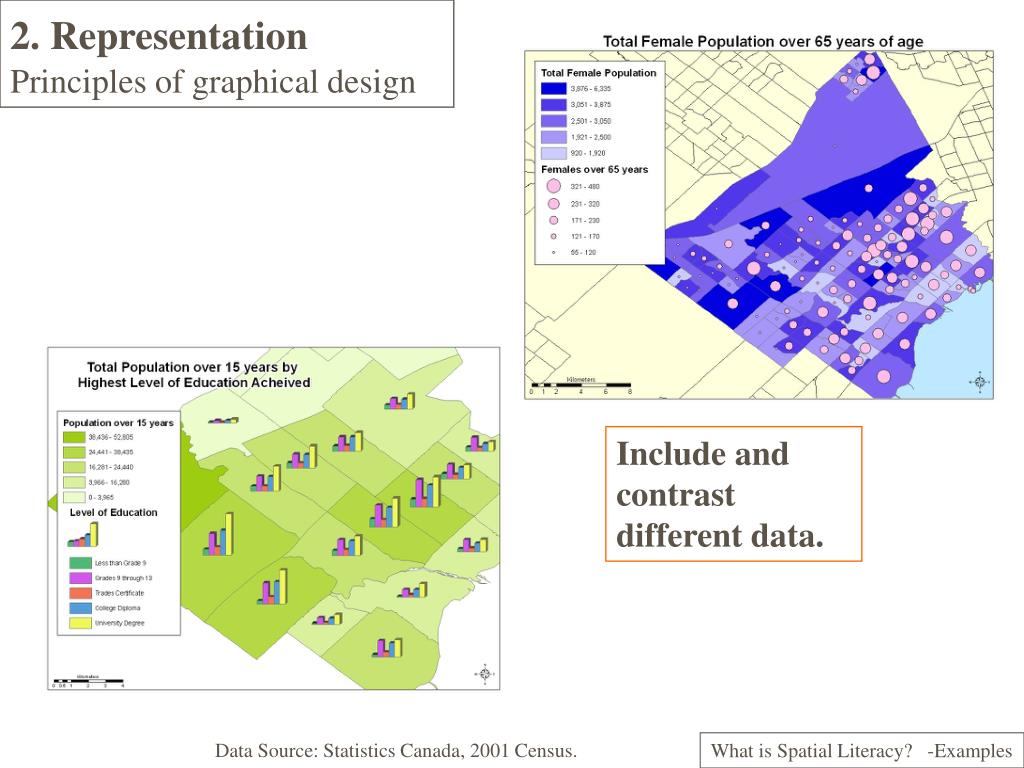This screenshot has width=1024, height=768.
Task: Pick the 2,501 - 3,050 blue swatch
Action: pos(553,121)
